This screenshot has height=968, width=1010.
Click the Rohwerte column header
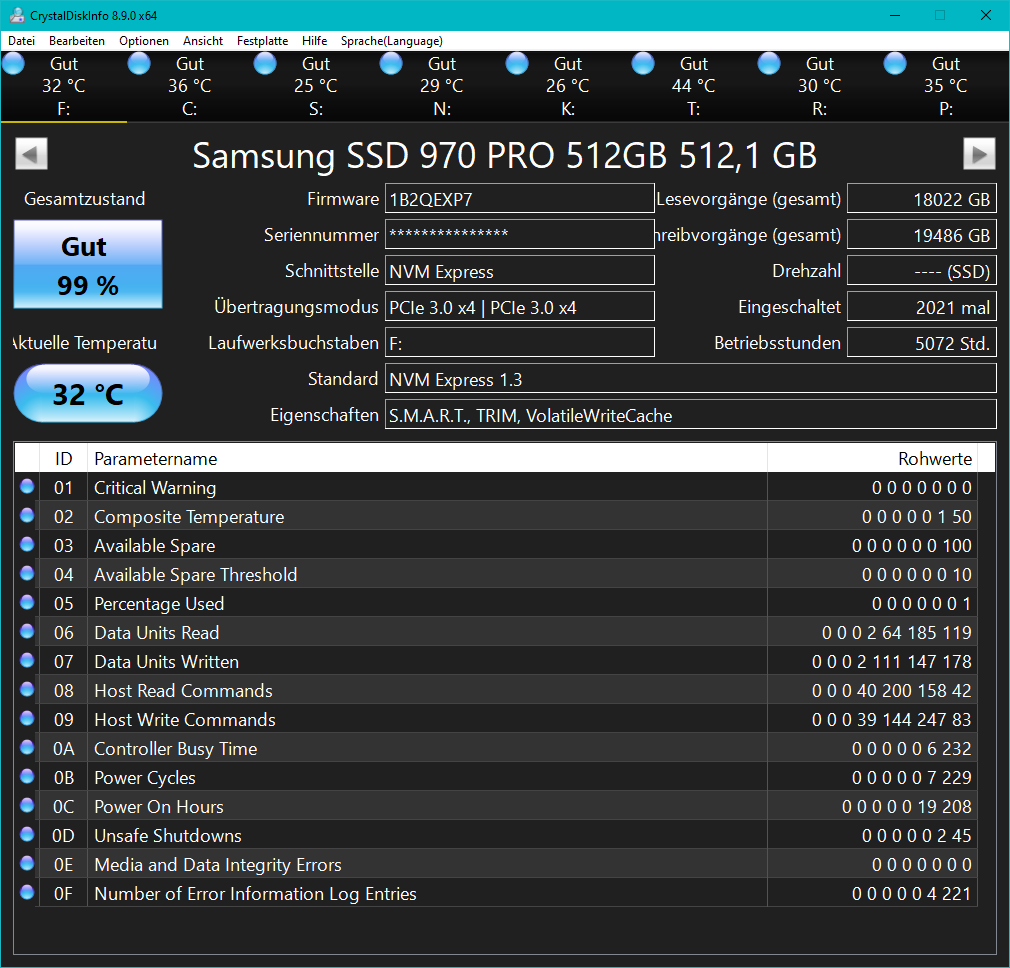[x=872, y=458]
